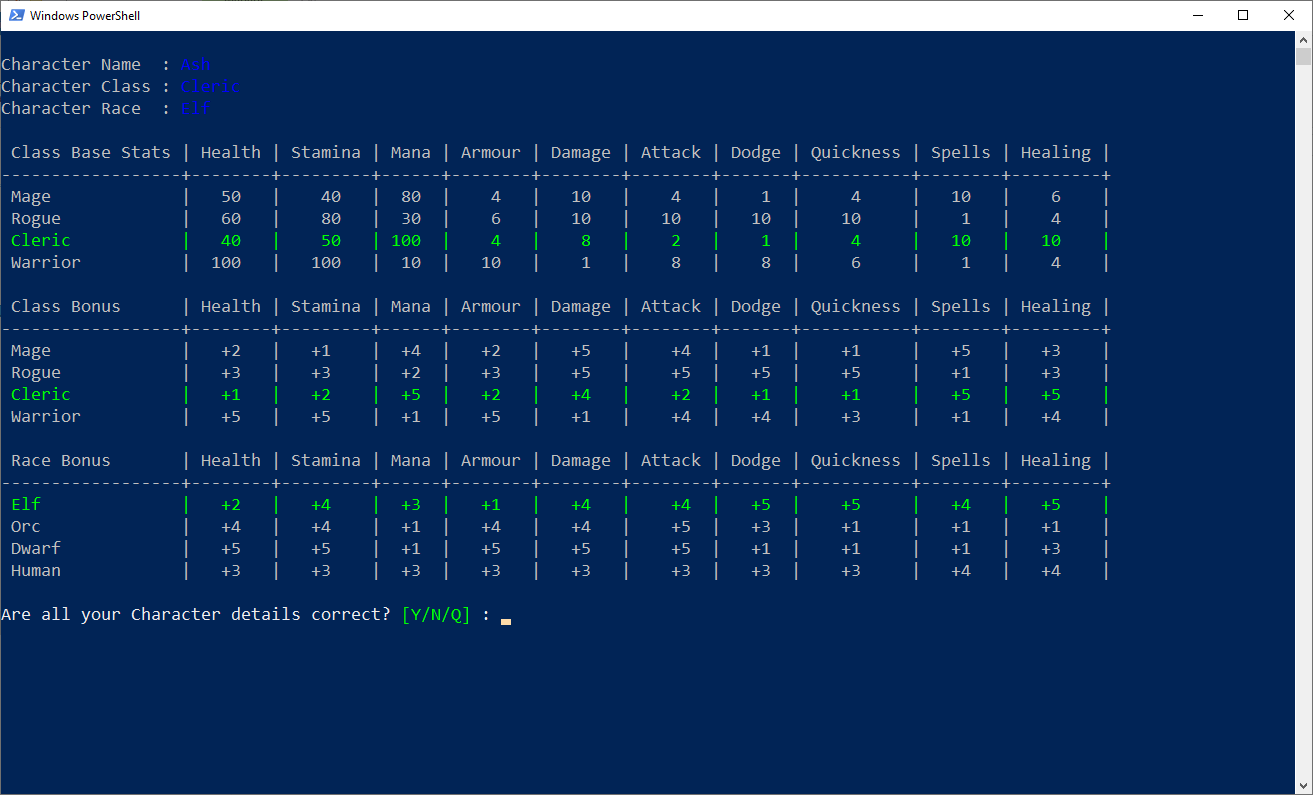Click the Dwarf row label in Race Bonus
The height and width of the screenshot is (795, 1313).
pyautogui.click(x=36, y=549)
